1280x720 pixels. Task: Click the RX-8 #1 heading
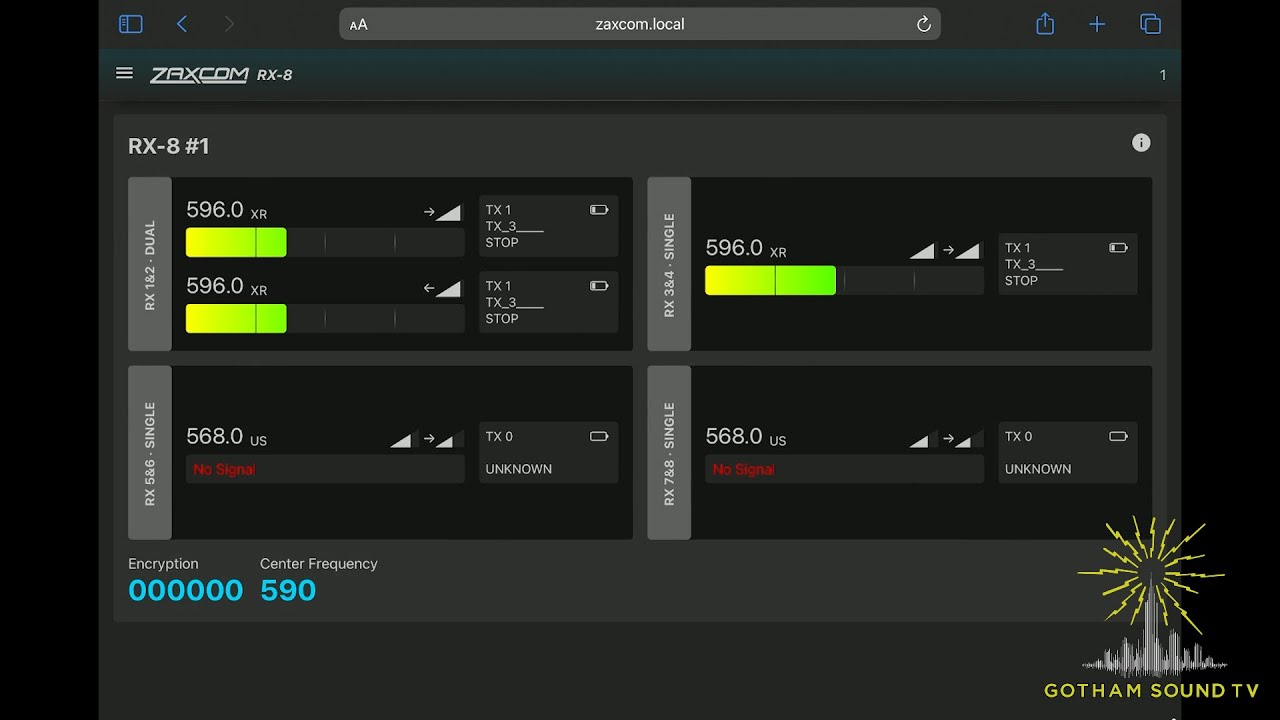pyautogui.click(x=169, y=146)
